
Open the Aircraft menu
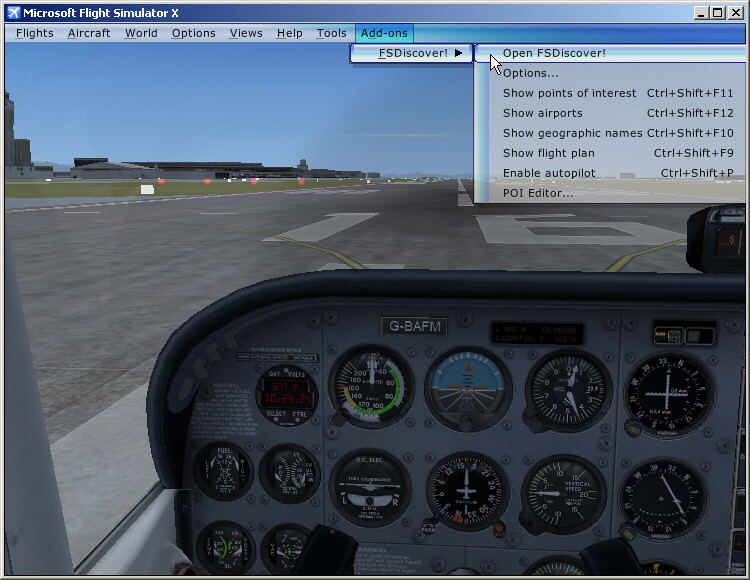[x=89, y=33]
